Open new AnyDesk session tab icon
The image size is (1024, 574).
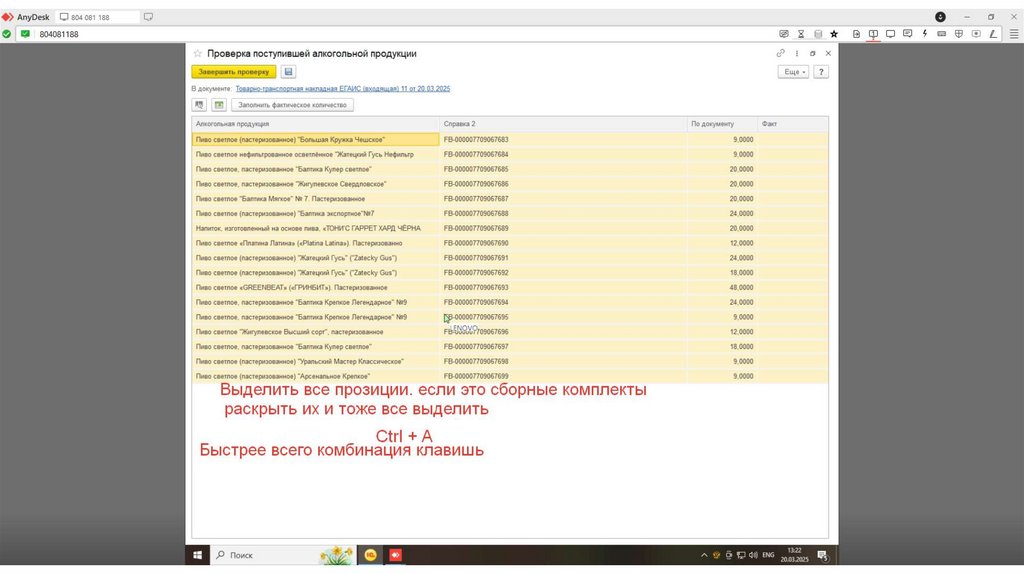[148, 17]
